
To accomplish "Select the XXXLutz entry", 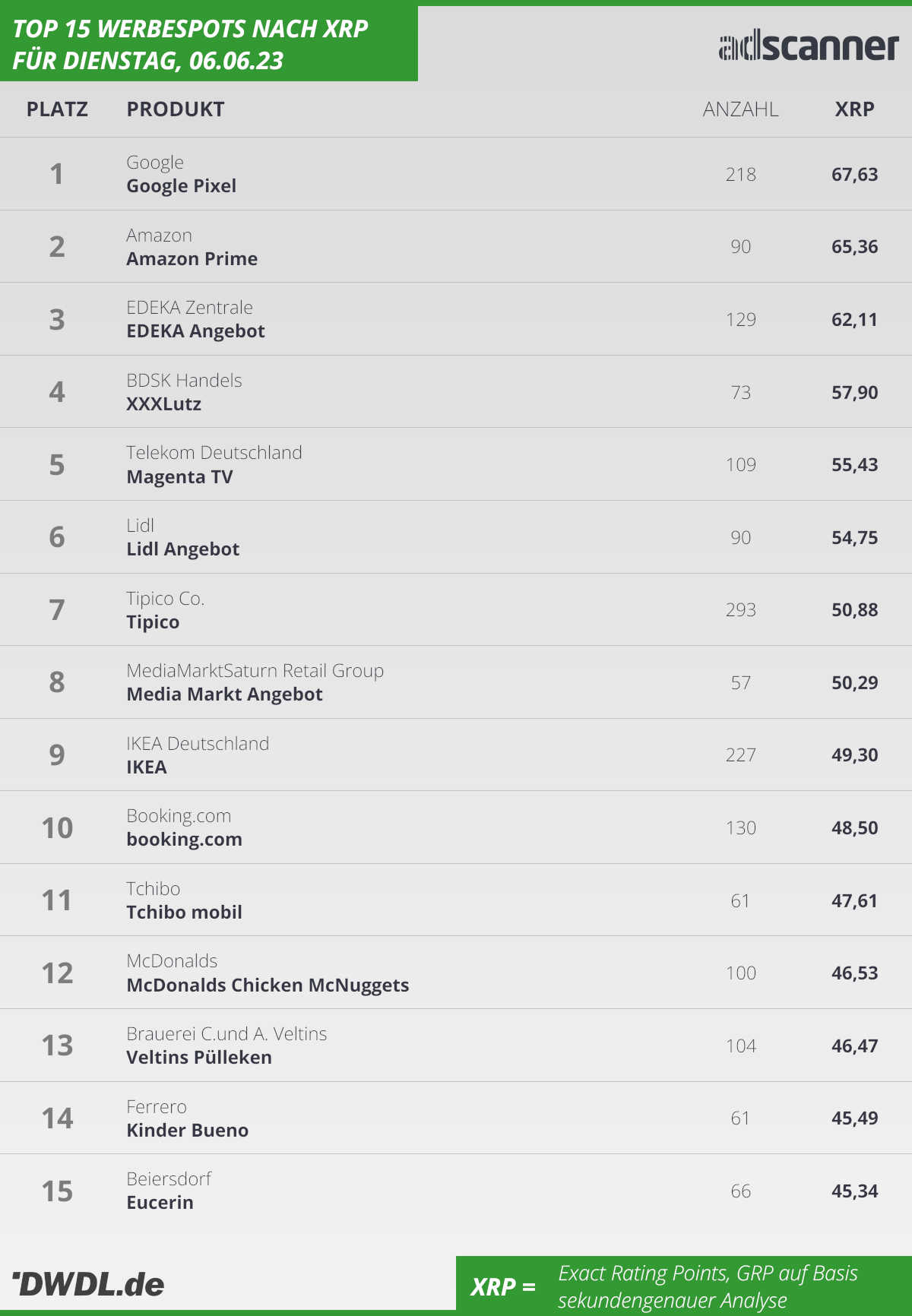I will click(456, 392).
